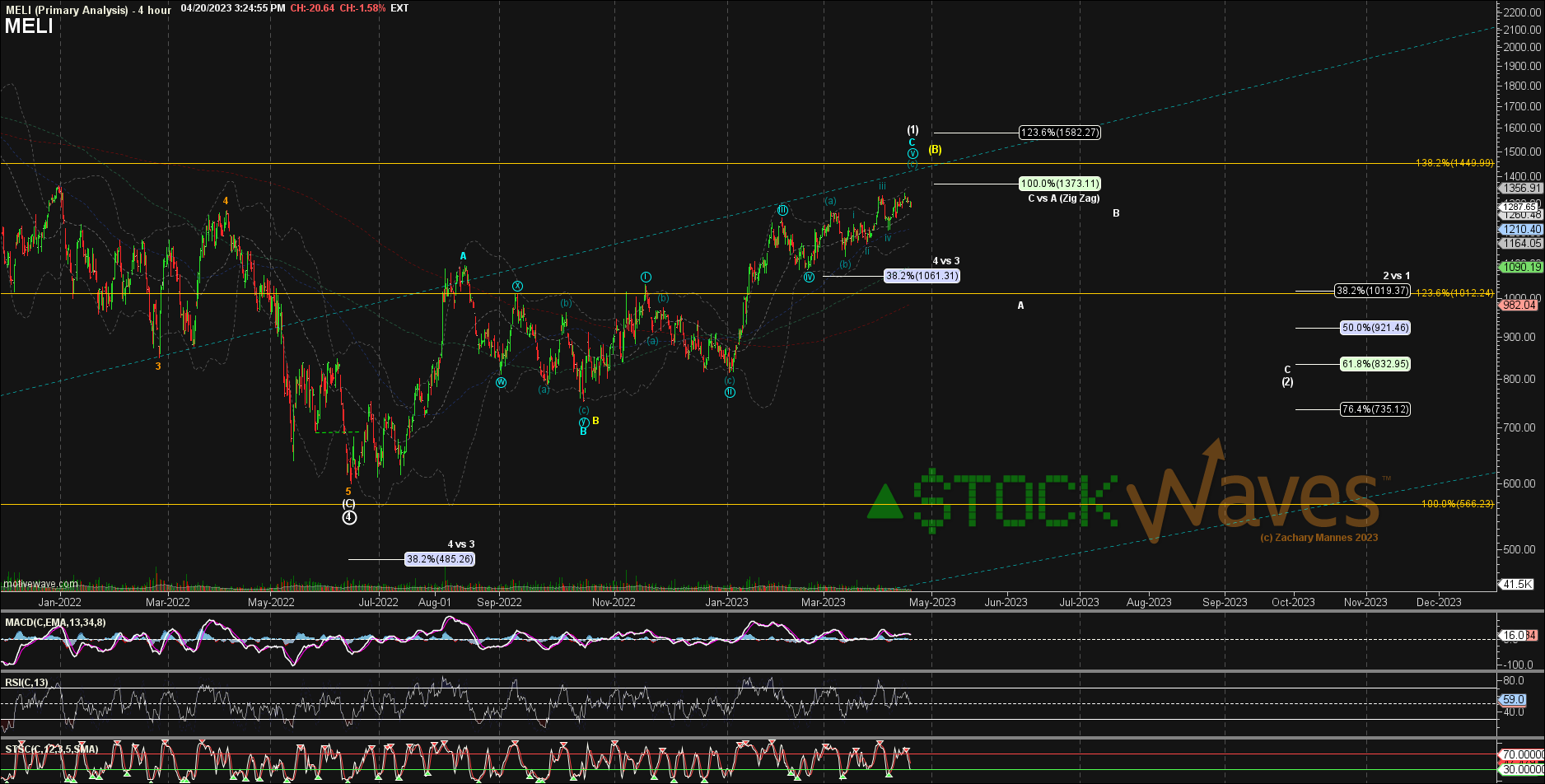
Task: Select the 76.4%(735.12) retracement label
Action: tap(1375, 409)
